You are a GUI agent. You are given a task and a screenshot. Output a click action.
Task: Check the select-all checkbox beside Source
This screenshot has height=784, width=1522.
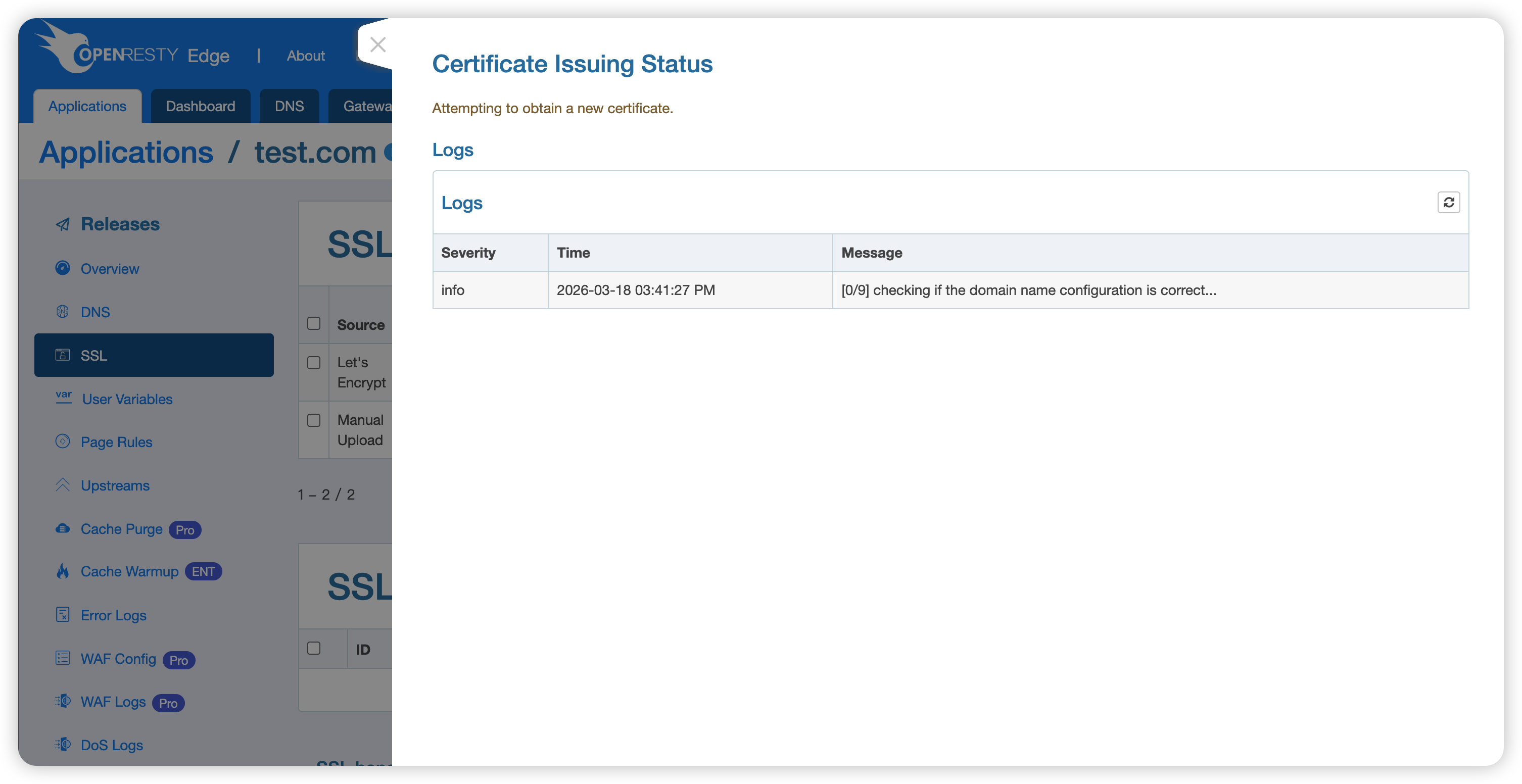(314, 324)
